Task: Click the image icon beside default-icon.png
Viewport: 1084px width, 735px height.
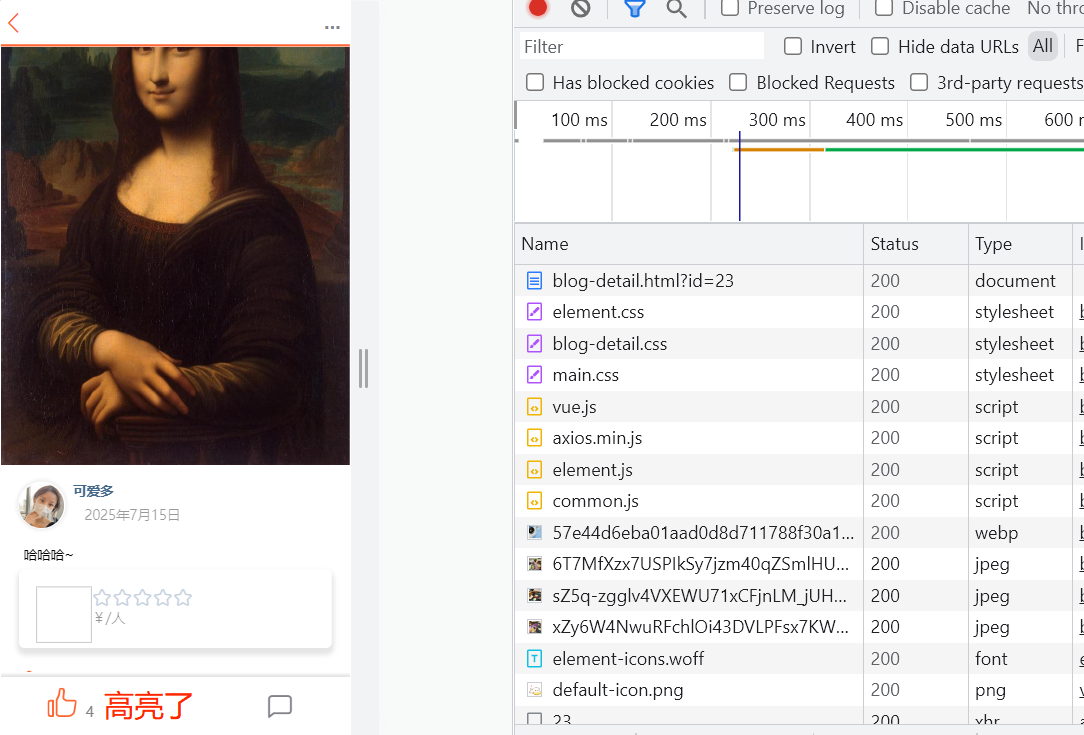Action: (x=534, y=689)
